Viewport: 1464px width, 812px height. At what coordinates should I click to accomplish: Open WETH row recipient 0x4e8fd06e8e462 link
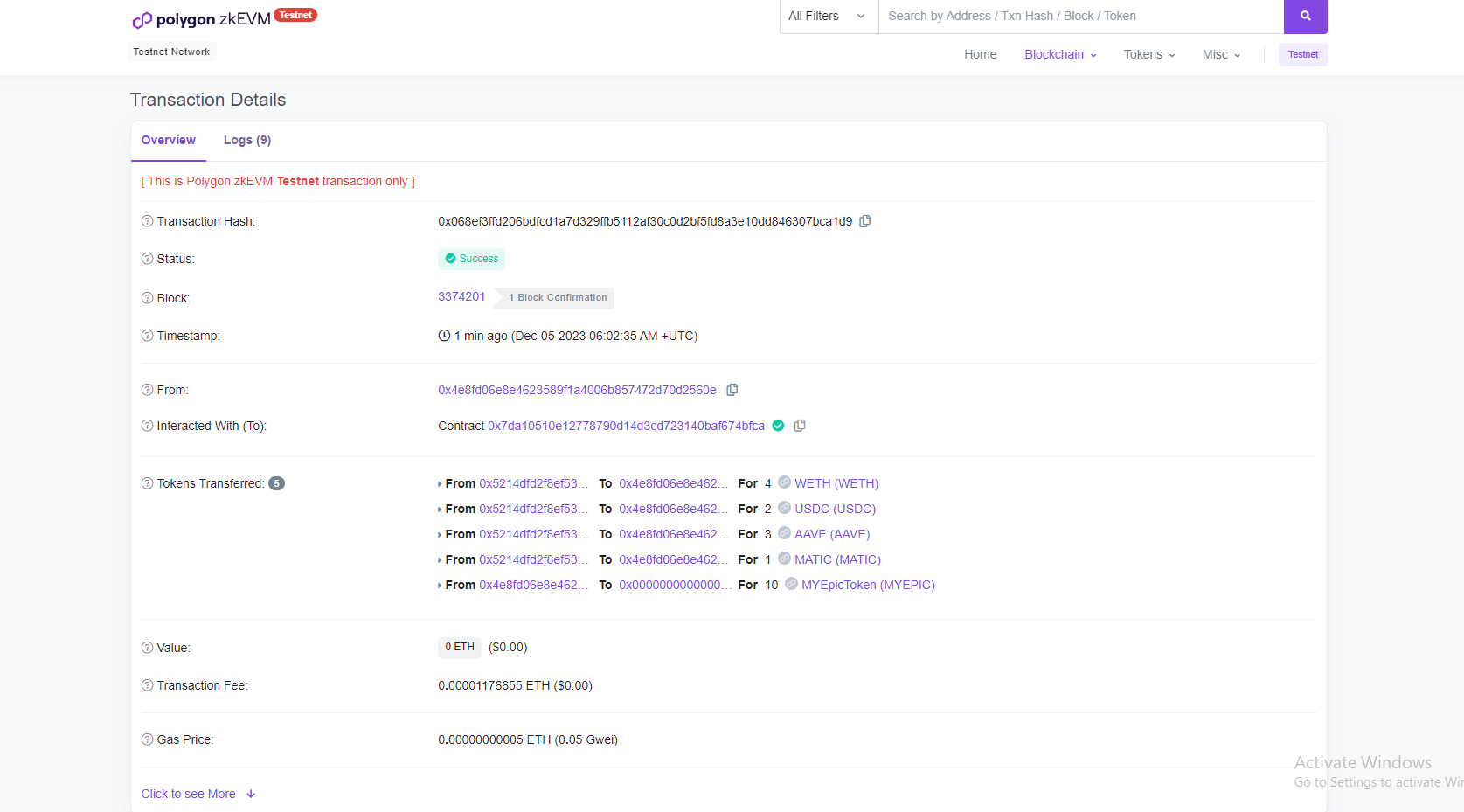tap(673, 483)
